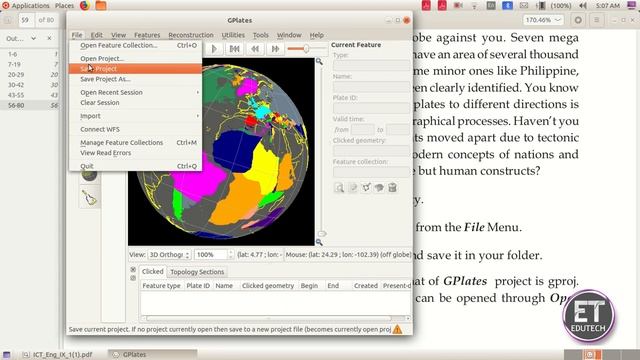Select the globe tool in the left toolbar

tap(89, 176)
